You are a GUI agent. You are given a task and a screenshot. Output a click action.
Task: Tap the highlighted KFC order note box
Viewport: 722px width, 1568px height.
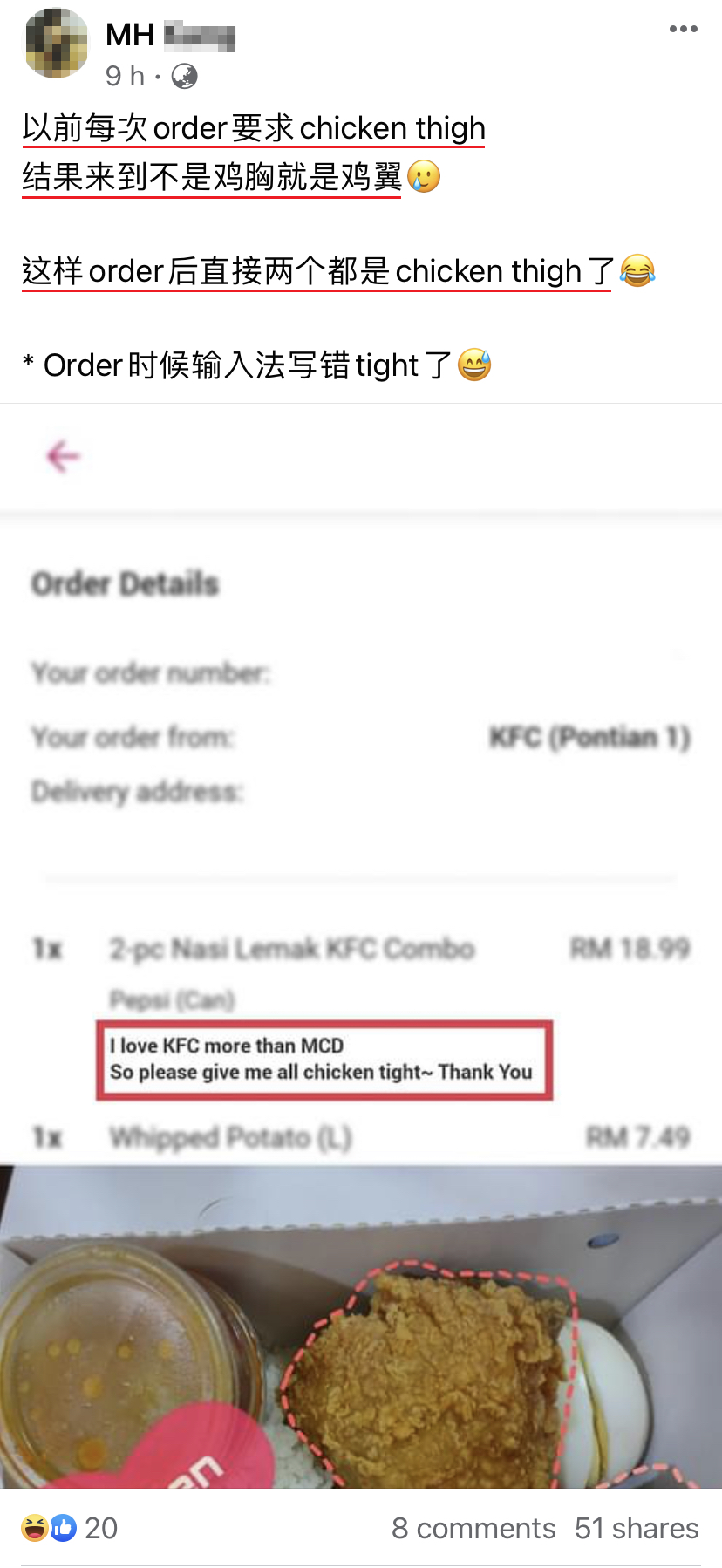click(x=324, y=1060)
